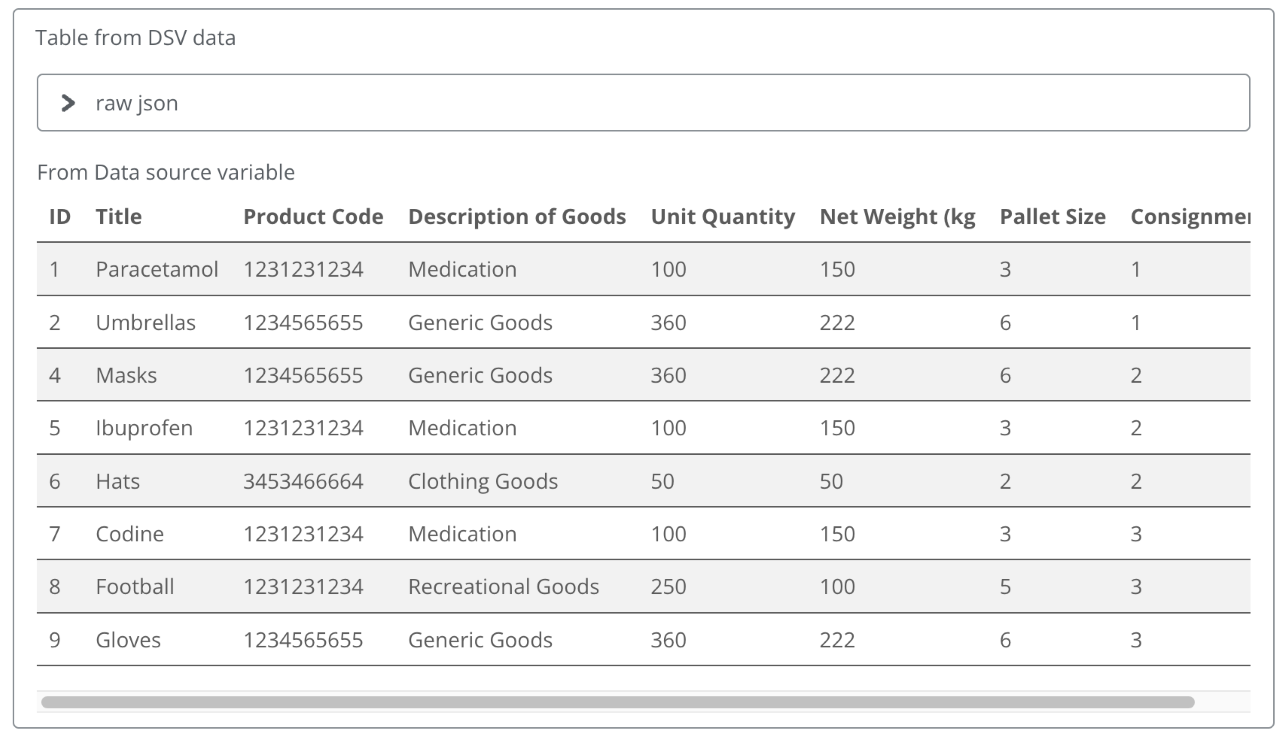The image size is (1280, 737).
Task: Select the Football title cell
Action: coord(135,588)
